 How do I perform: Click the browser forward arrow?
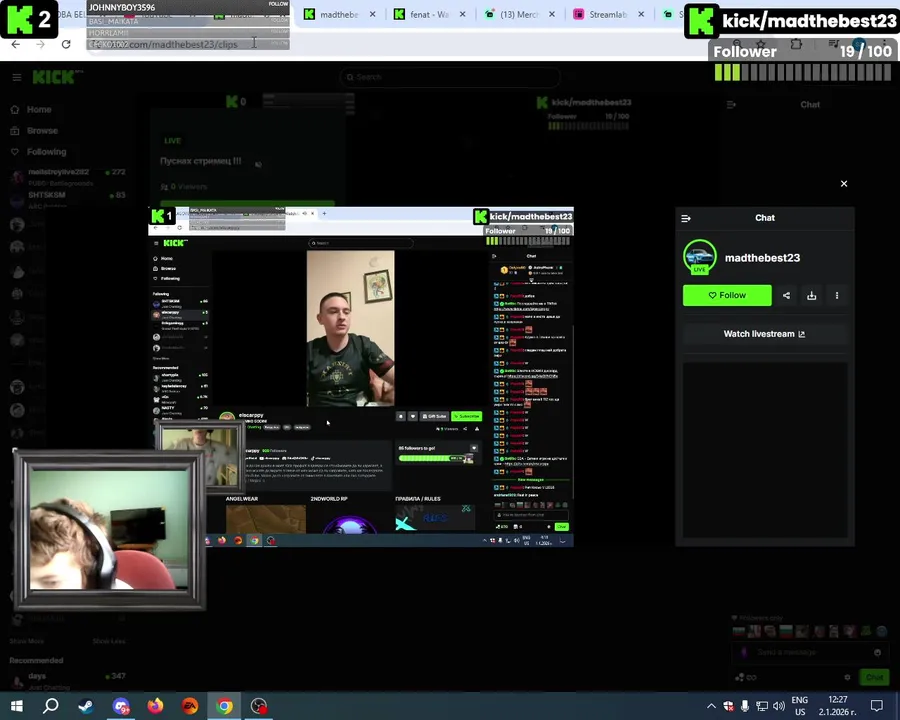tap(40, 44)
